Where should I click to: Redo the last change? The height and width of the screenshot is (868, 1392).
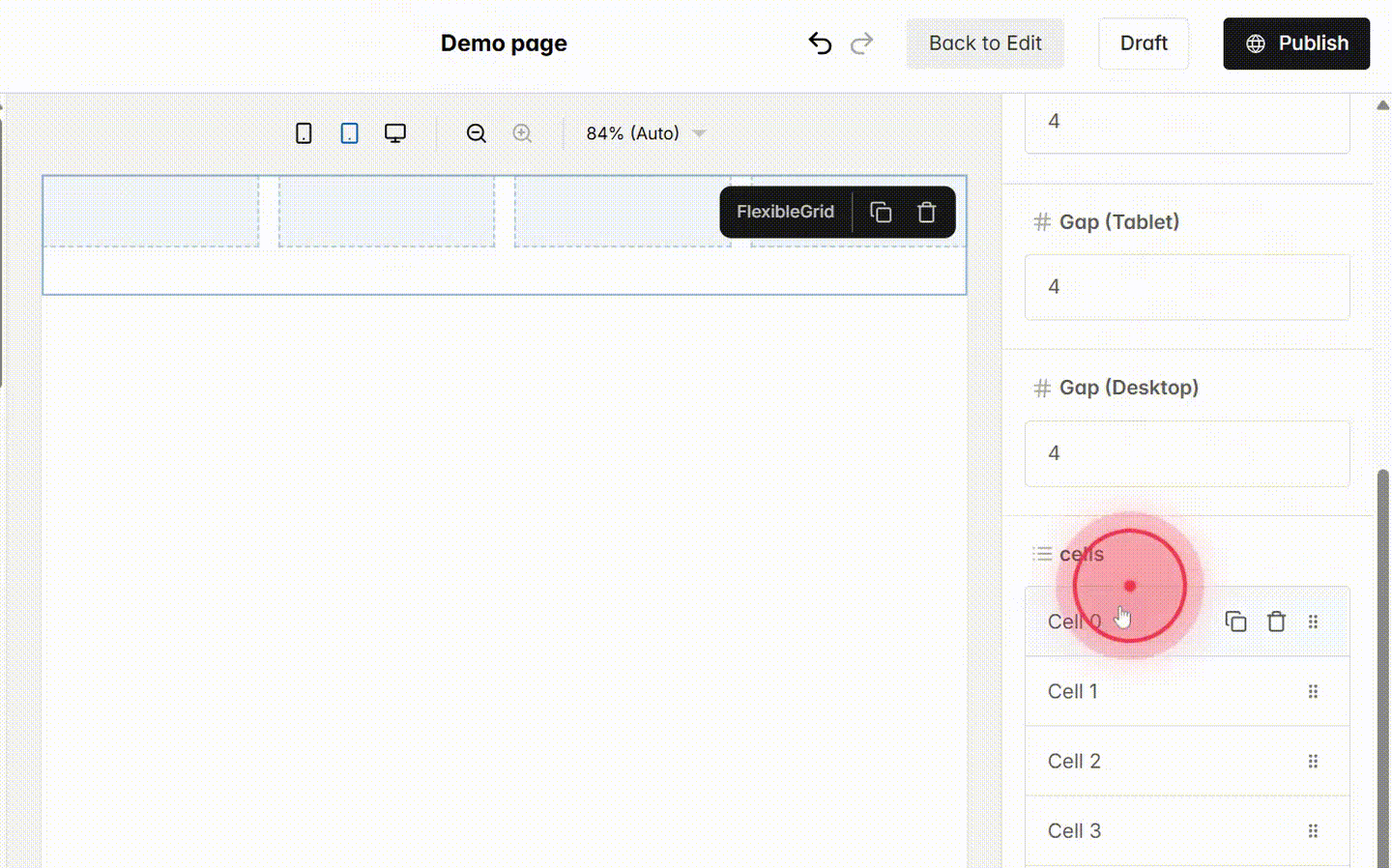(x=861, y=43)
